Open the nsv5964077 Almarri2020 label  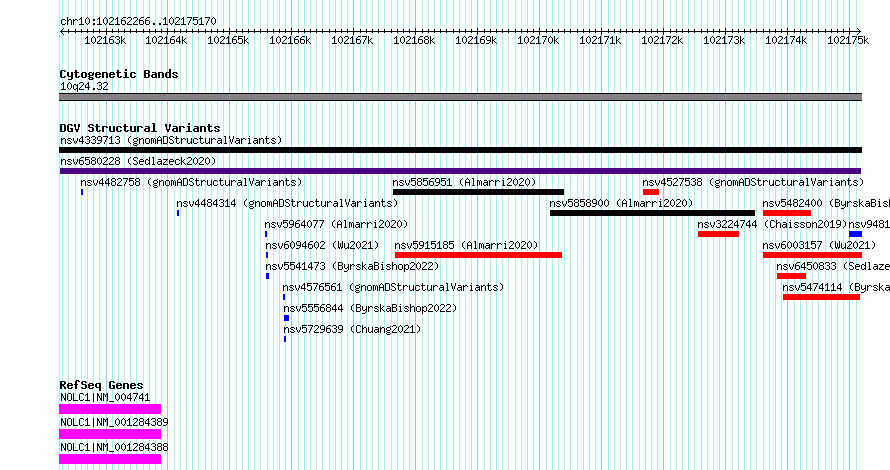point(336,224)
